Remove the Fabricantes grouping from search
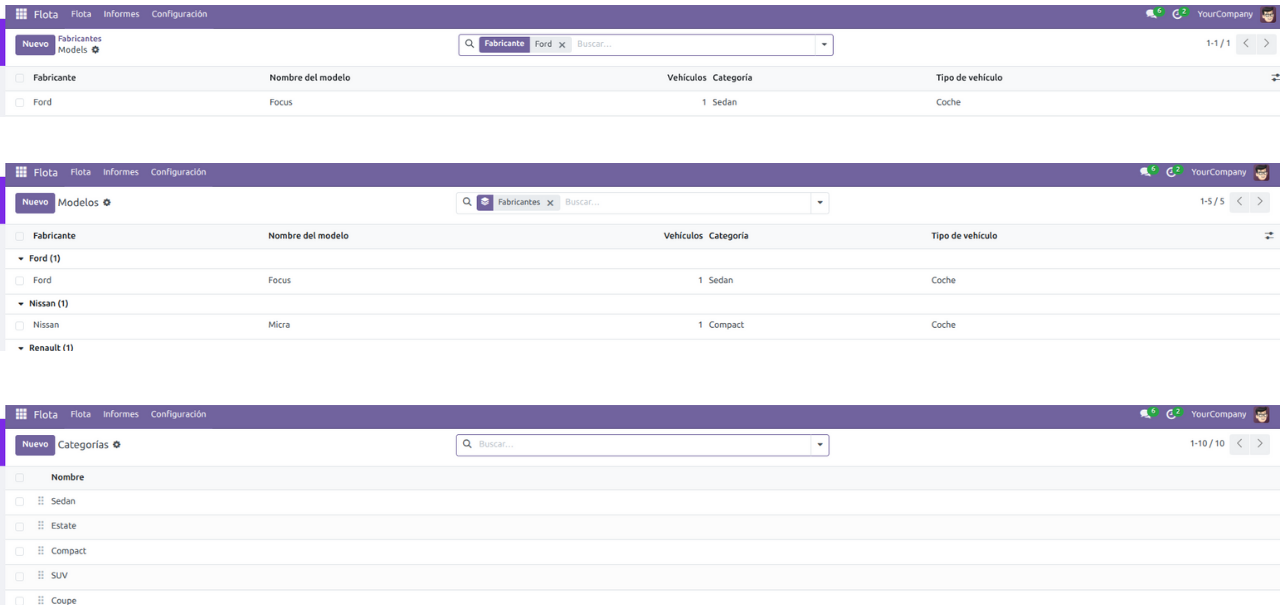The width and height of the screenshot is (1280, 616). pyautogui.click(x=550, y=202)
